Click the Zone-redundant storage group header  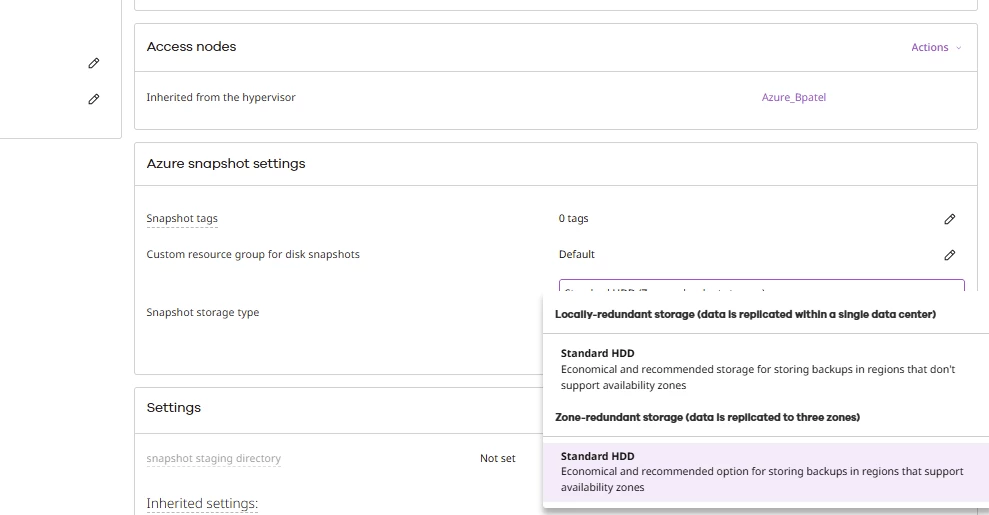(707, 417)
